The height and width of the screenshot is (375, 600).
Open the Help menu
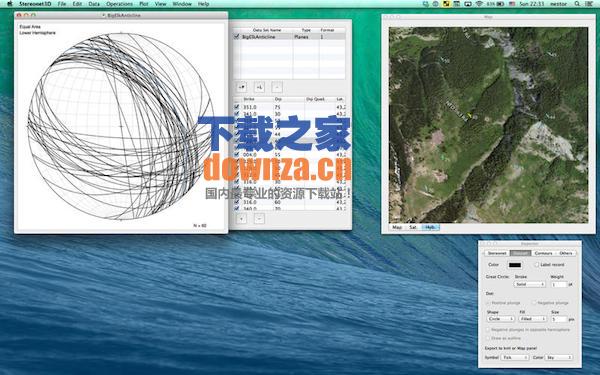[x=203, y=4]
